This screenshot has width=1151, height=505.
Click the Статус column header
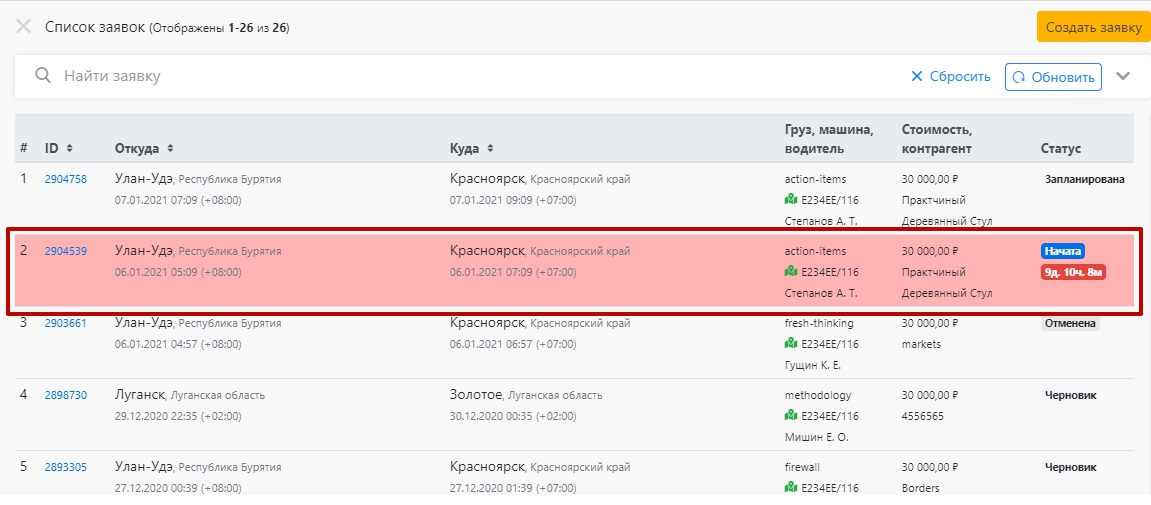tap(1061, 148)
